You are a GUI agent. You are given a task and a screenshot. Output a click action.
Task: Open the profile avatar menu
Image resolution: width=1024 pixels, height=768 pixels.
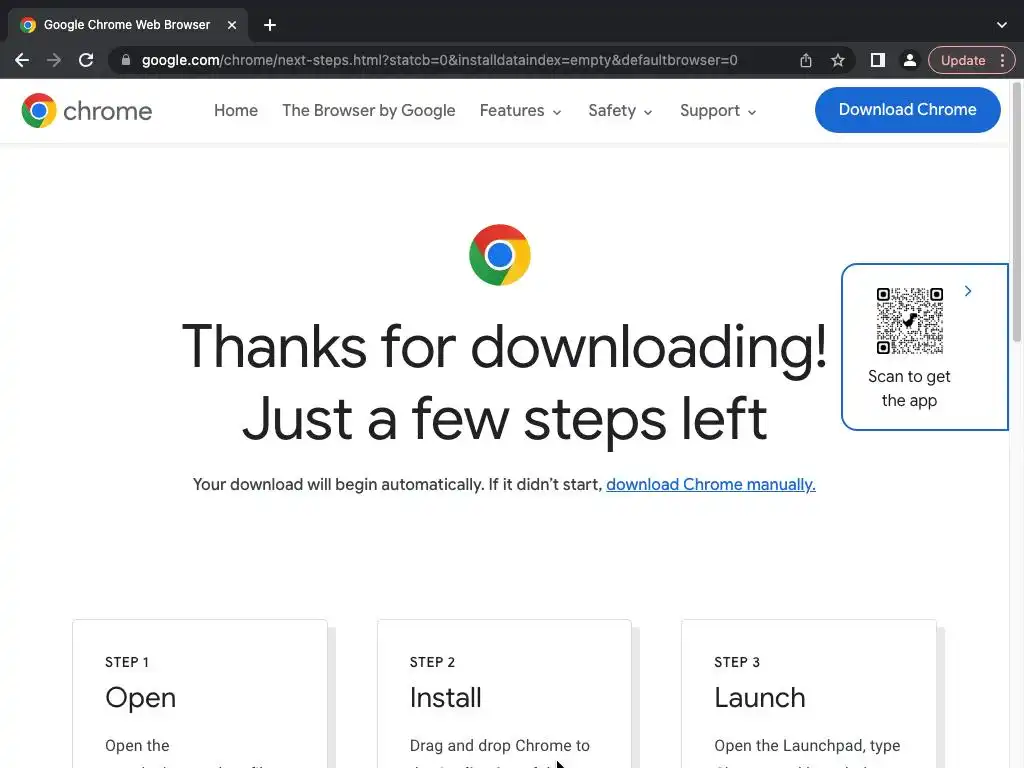[x=909, y=60]
